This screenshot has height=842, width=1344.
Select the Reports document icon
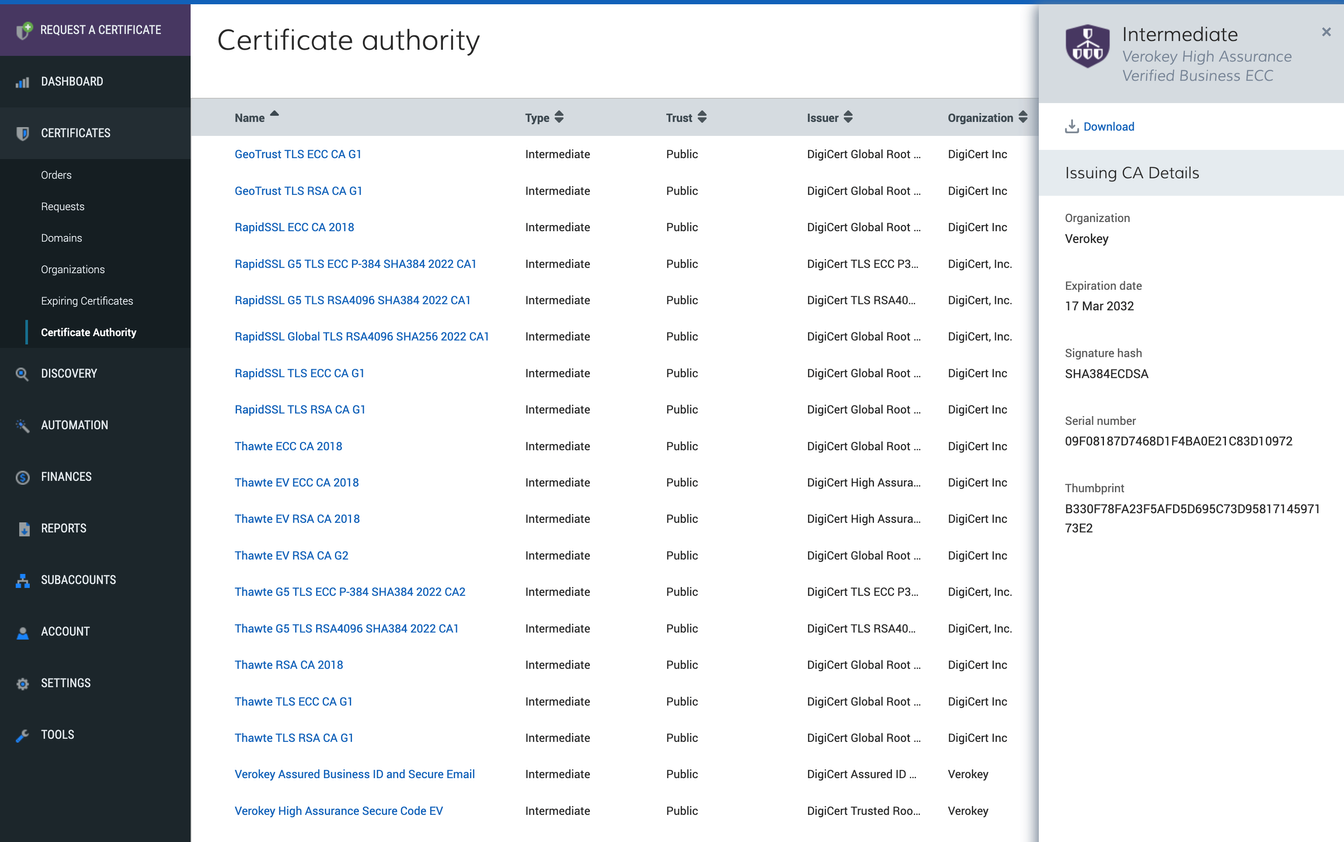tap(22, 528)
